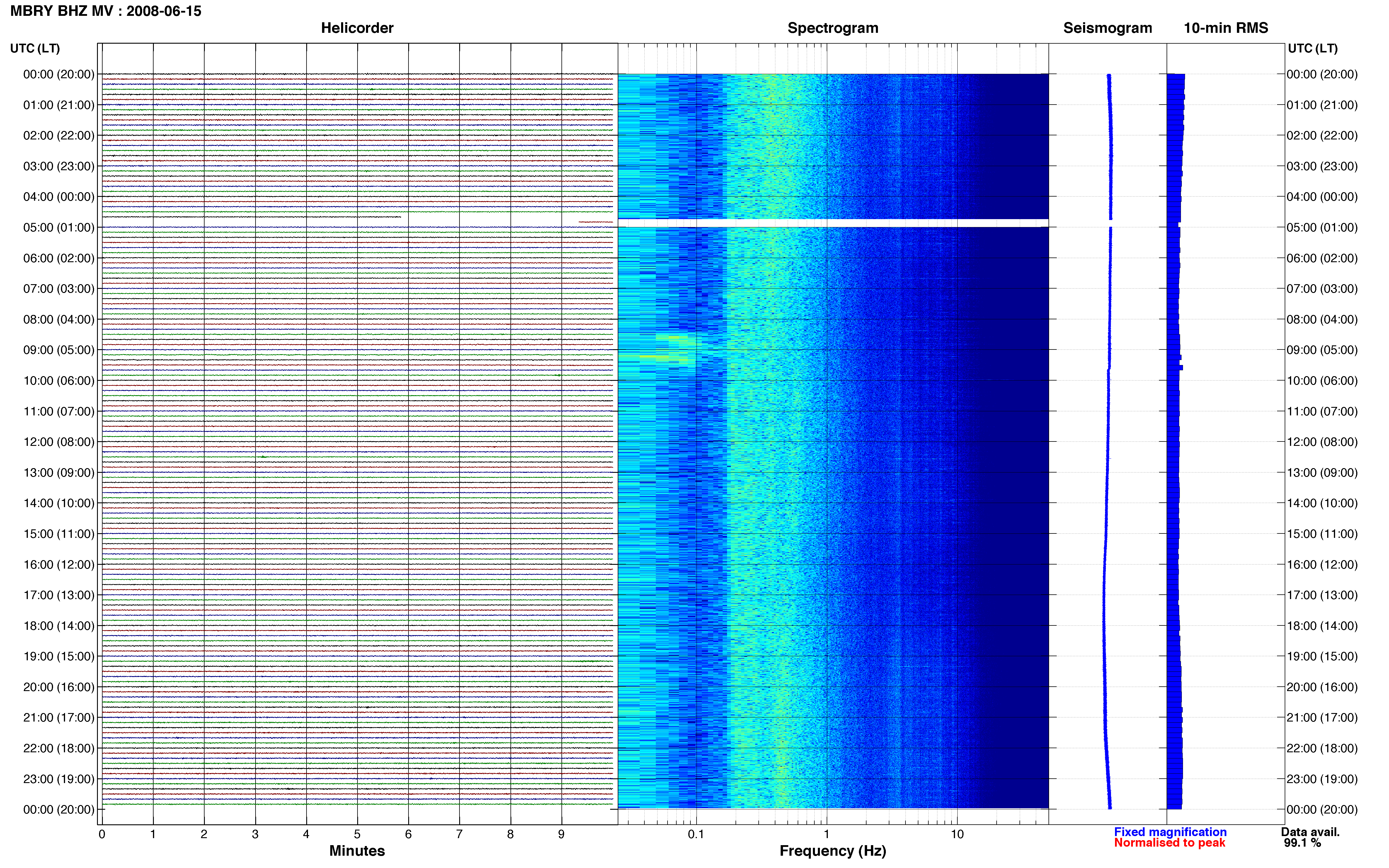This screenshot has width=1389, height=868.
Task: Click the '9' tick on the Minutes axis
Action: point(561,834)
